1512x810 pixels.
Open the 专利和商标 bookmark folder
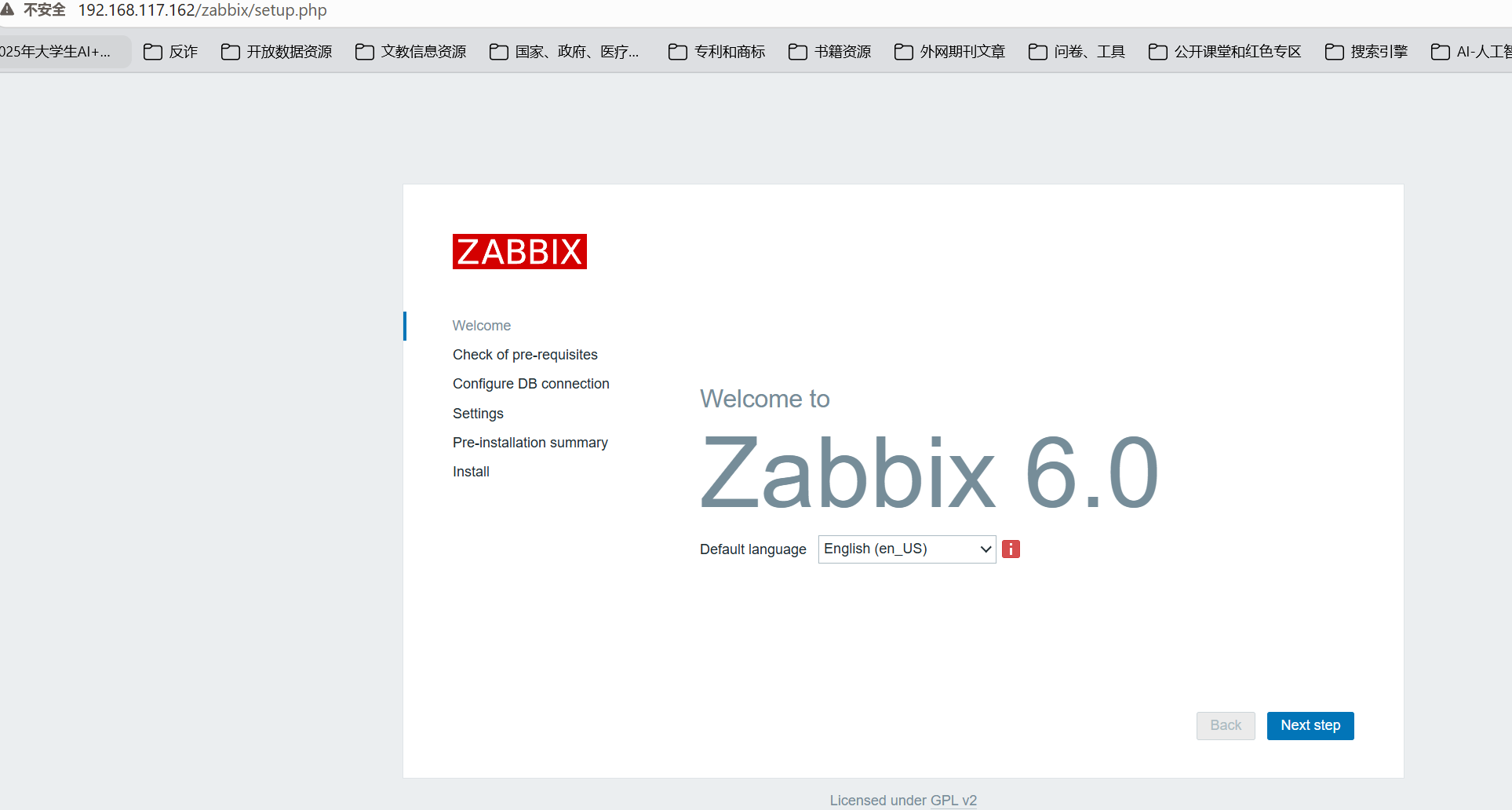pos(716,52)
